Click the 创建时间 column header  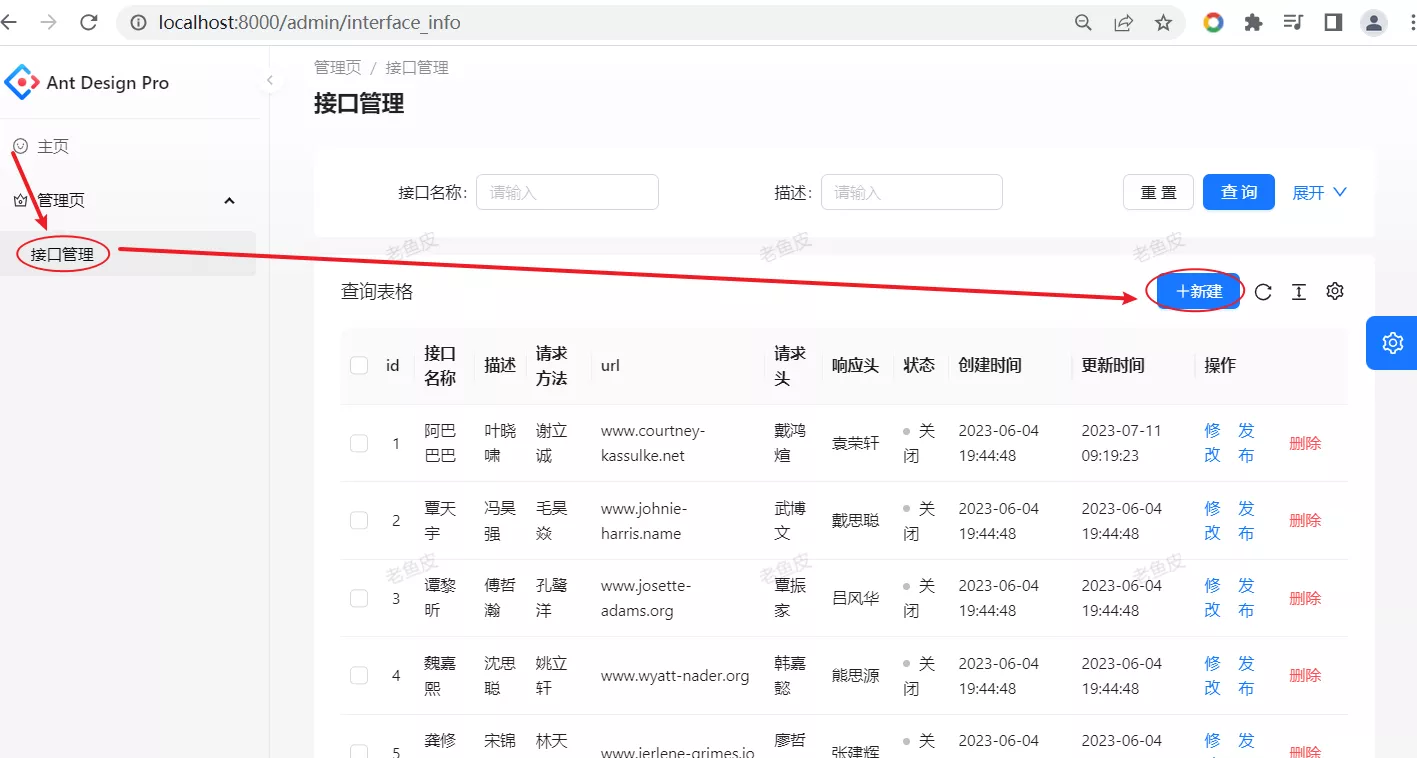pos(990,366)
